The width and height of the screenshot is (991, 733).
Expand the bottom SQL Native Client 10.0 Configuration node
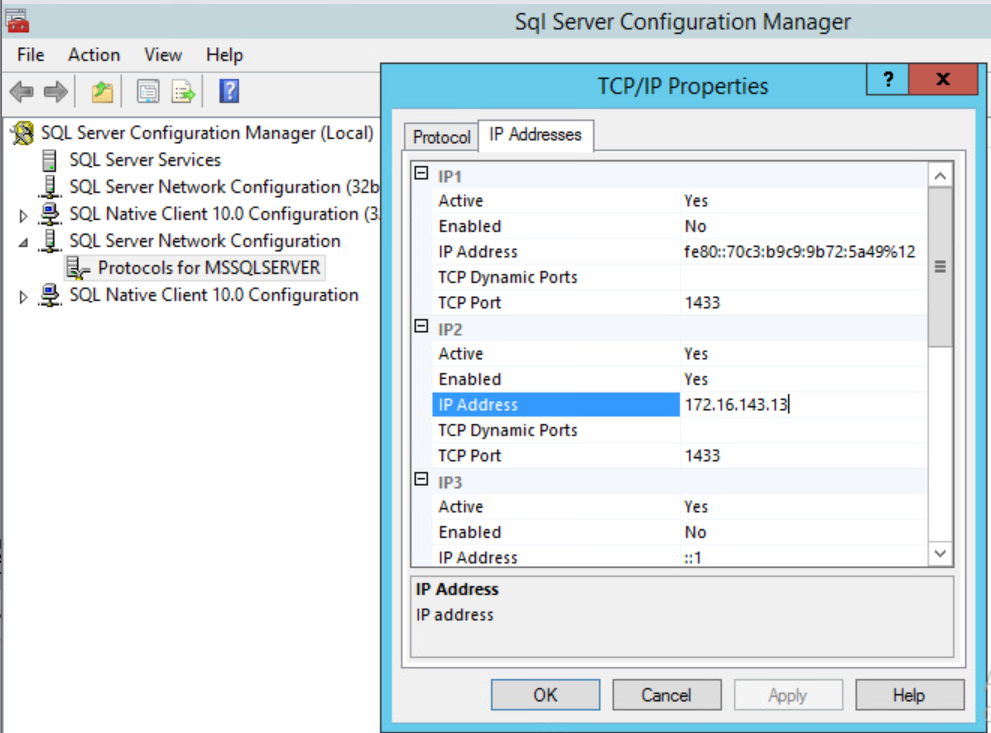23,296
